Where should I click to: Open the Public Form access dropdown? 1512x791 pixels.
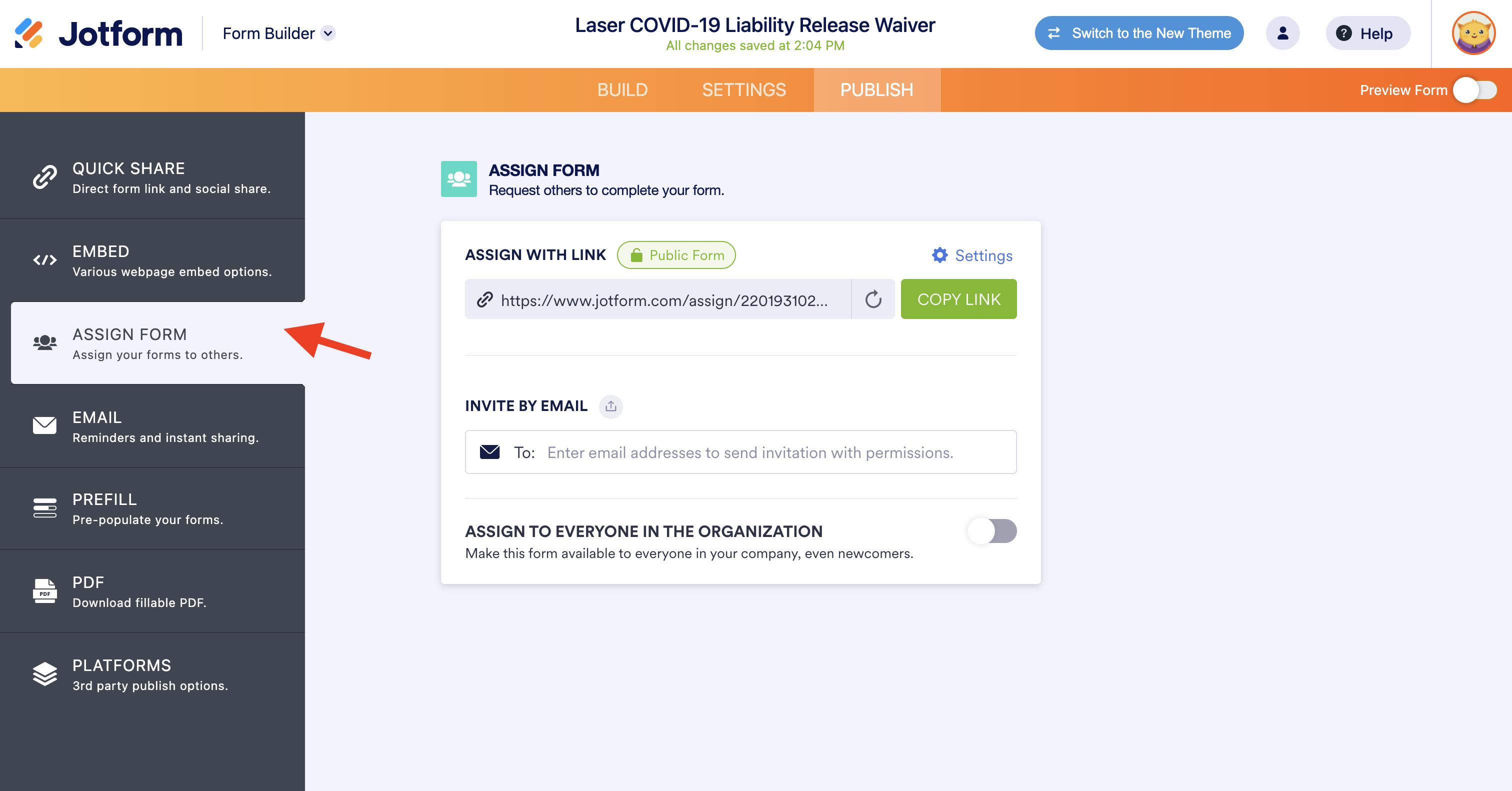point(676,255)
